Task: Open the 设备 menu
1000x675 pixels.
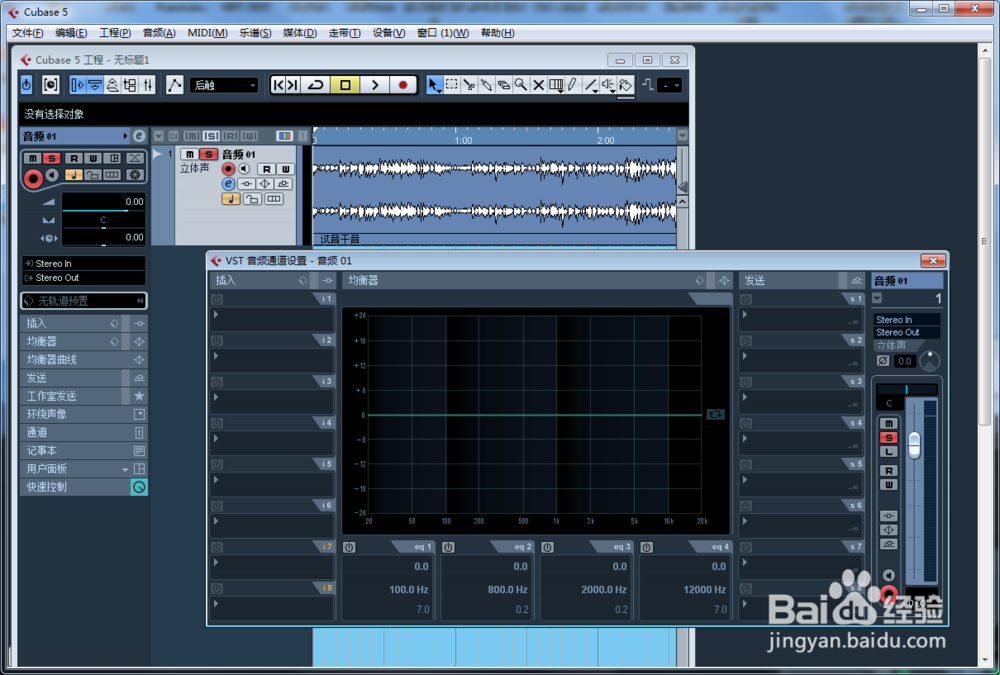Action: coord(388,33)
